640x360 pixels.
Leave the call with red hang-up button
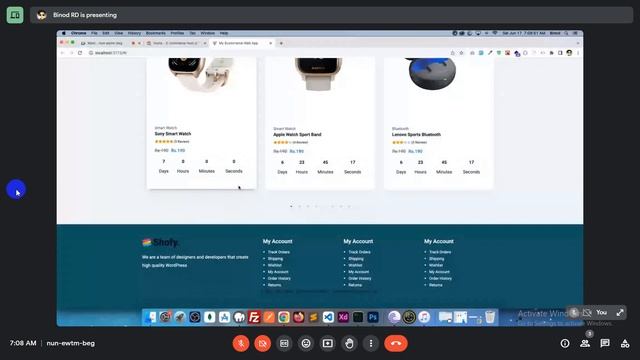click(396, 343)
